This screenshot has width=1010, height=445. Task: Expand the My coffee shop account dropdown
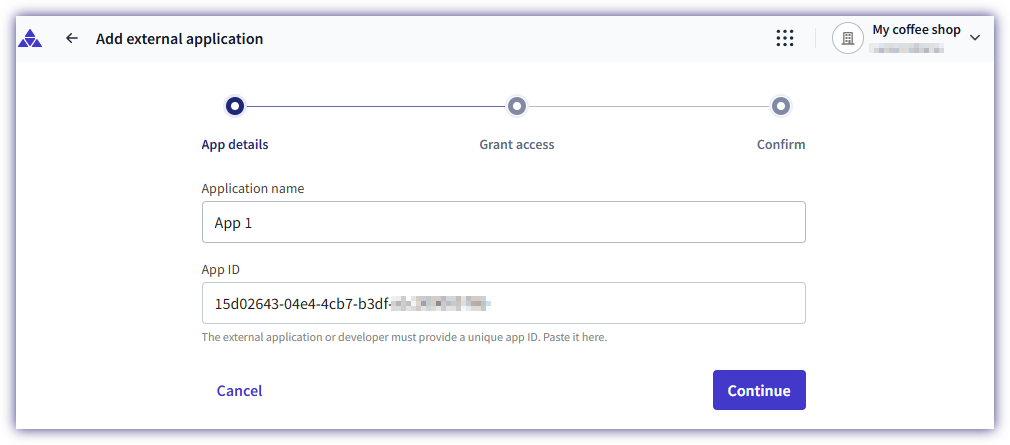[x=975, y=38]
